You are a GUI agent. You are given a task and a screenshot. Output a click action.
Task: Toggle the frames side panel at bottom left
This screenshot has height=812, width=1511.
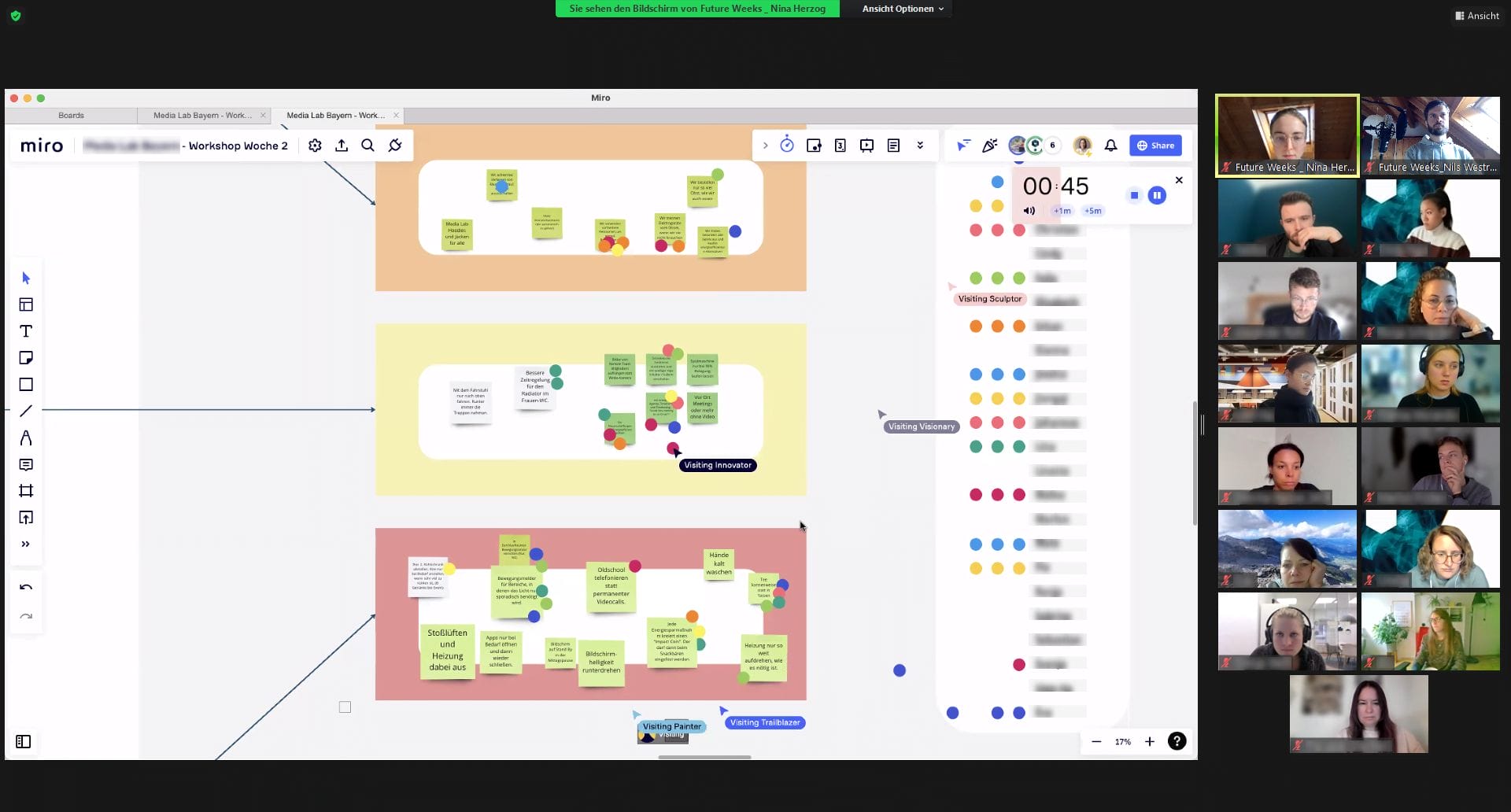[x=24, y=741]
